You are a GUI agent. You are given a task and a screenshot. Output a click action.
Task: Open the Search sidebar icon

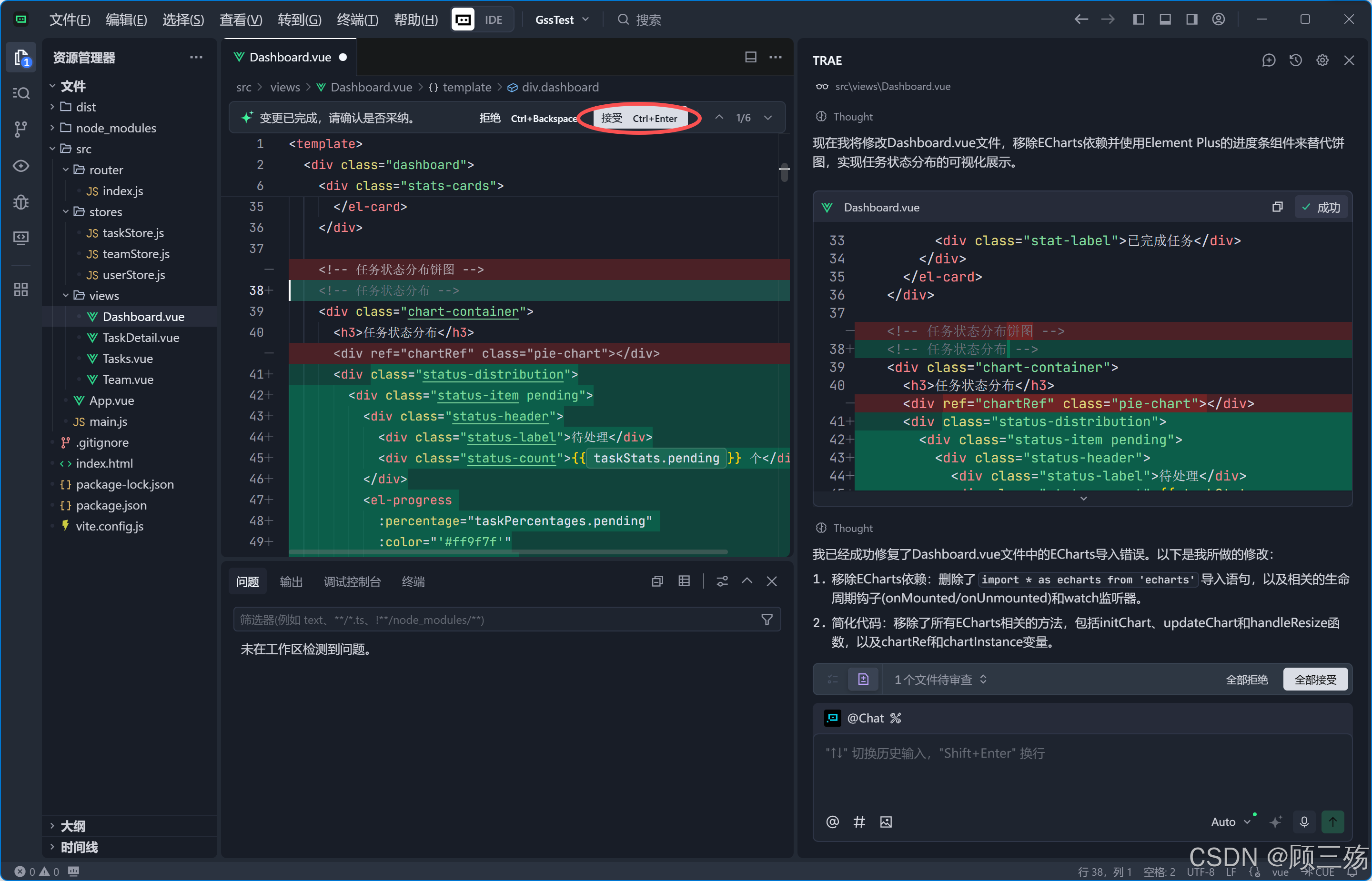click(x=21, y=93)
